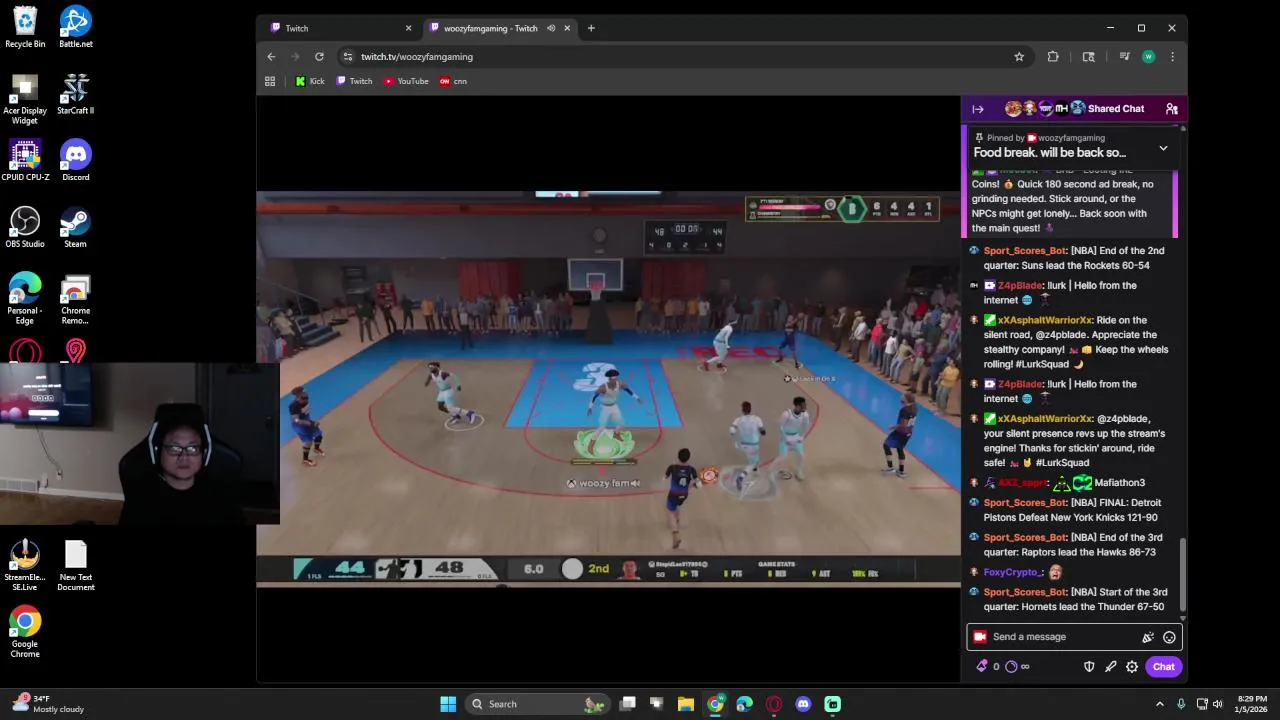Open the Bits icon below chat
Viewport: 1280px width, 720px height.
[x=982, y=666]
